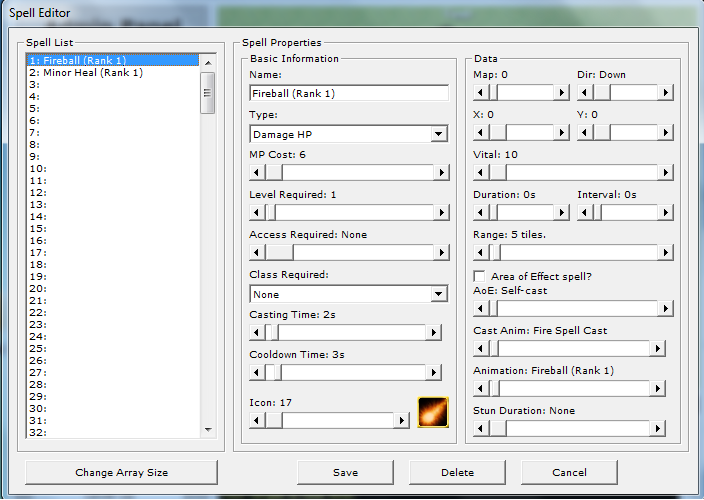The height and width of the screenshot is (500, 704).
Task: Click the Delete button
Action: [457, 472]
